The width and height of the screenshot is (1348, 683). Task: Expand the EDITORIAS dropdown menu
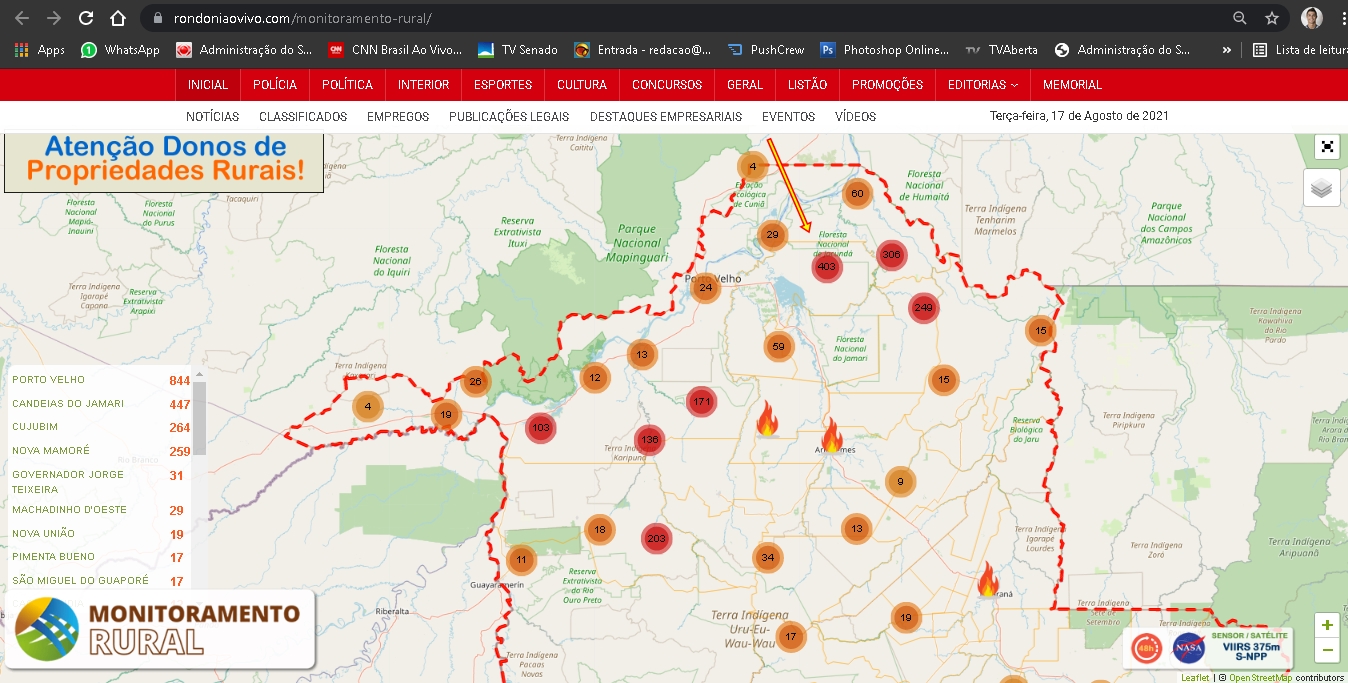pyautogui.click(x=982, y=85)
